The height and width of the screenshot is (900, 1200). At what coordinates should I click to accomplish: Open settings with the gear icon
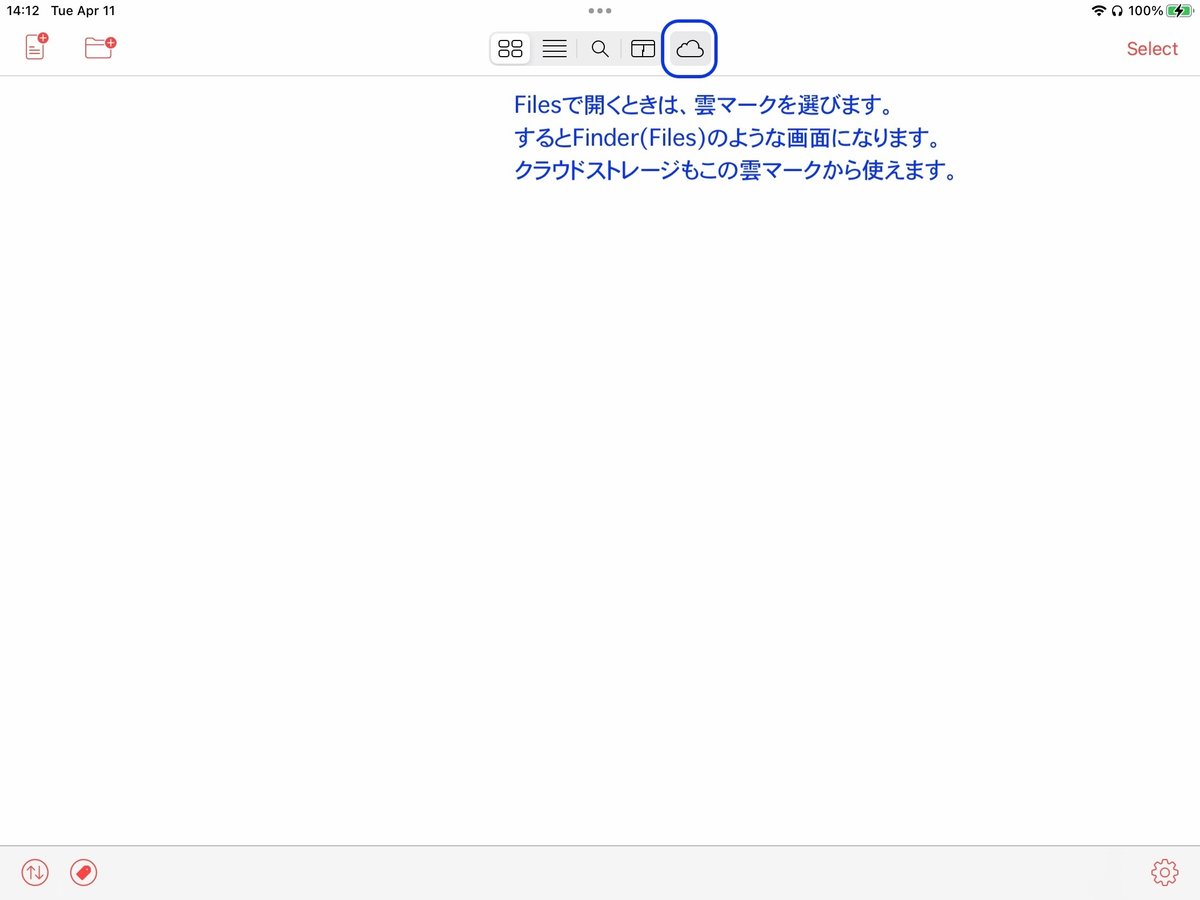tap(1164, 872)
